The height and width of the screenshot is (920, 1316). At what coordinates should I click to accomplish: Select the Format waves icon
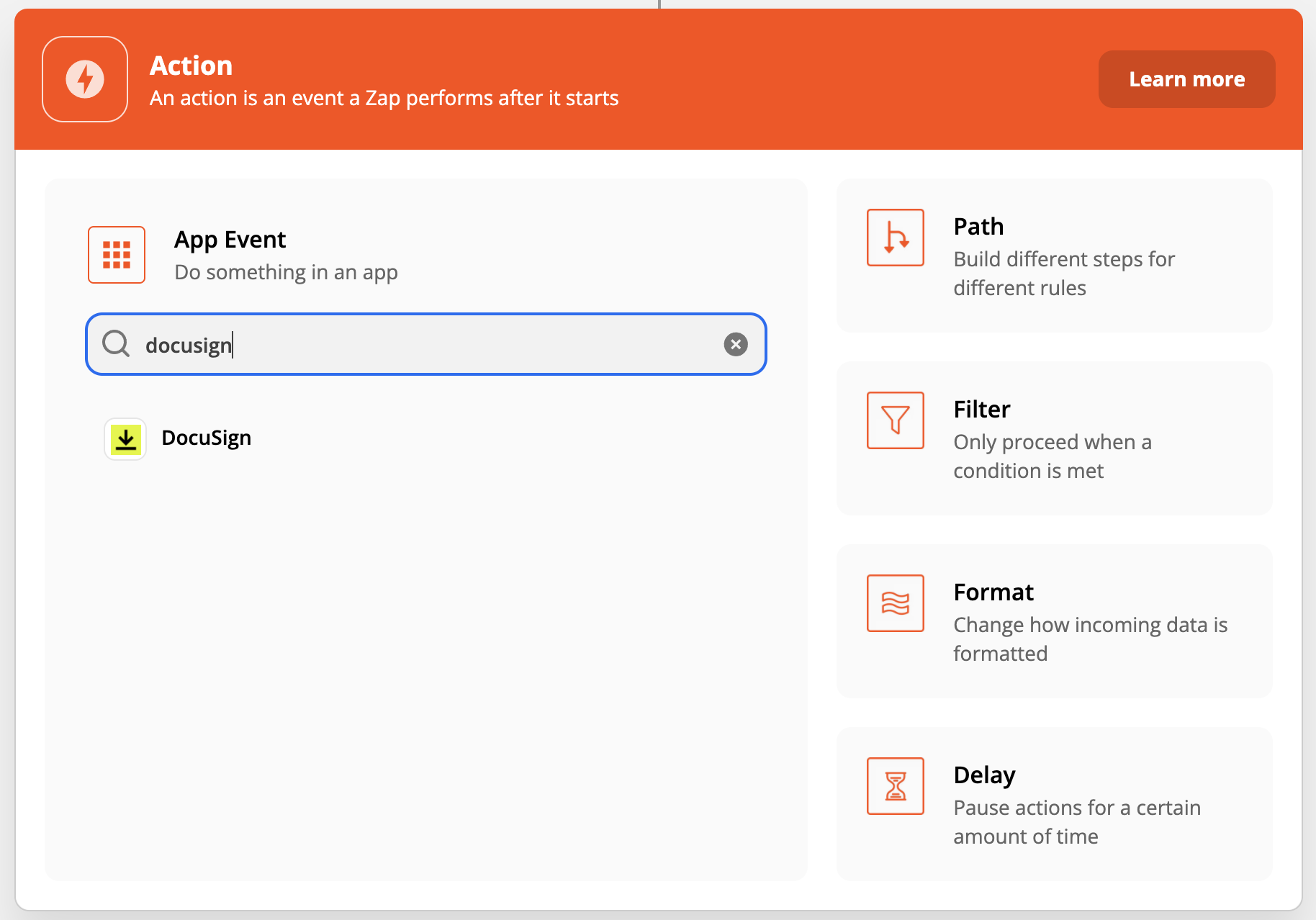(x=895, y=603)
